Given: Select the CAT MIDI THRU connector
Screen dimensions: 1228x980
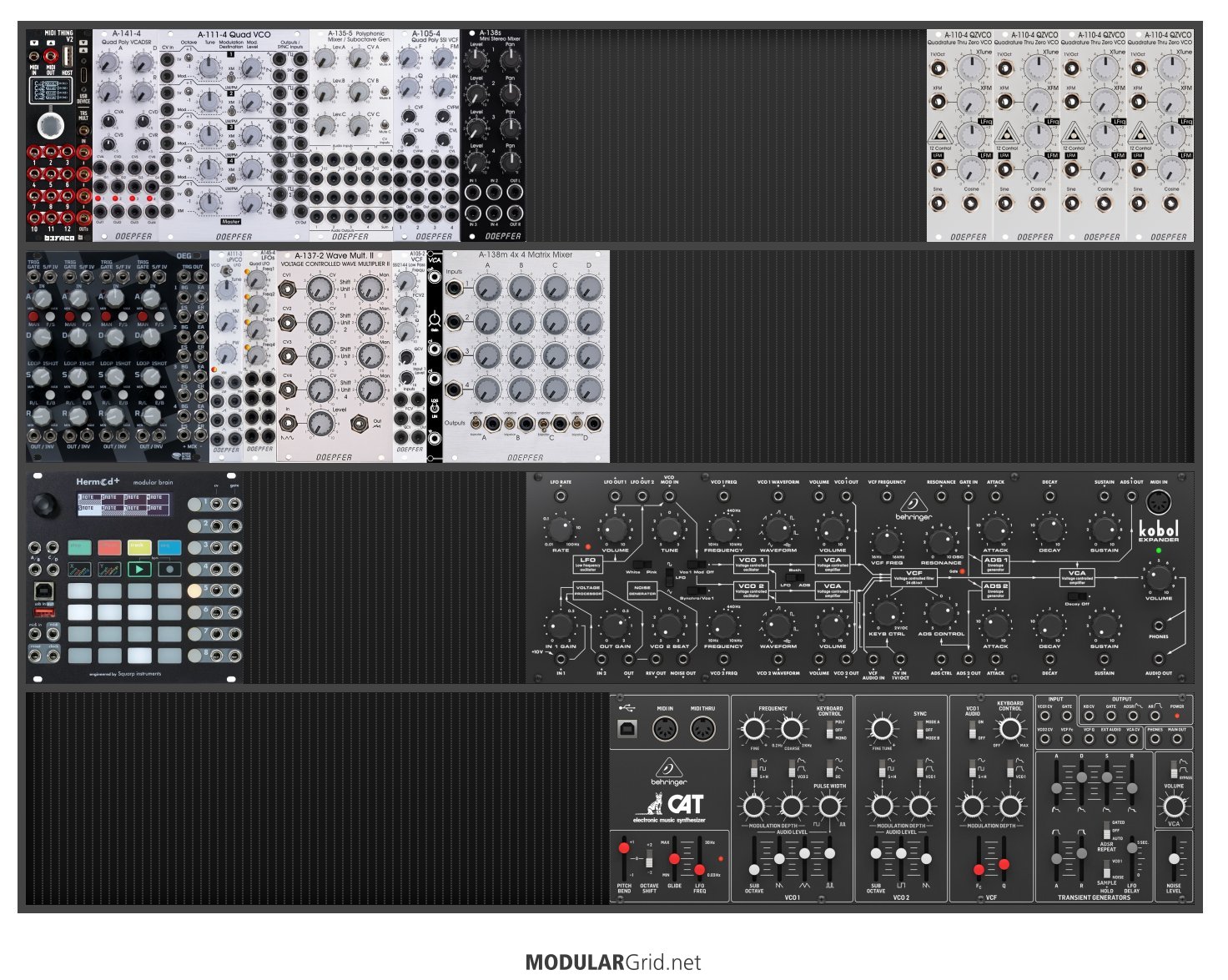Looking at the screenshot, I should coord(702,729).
